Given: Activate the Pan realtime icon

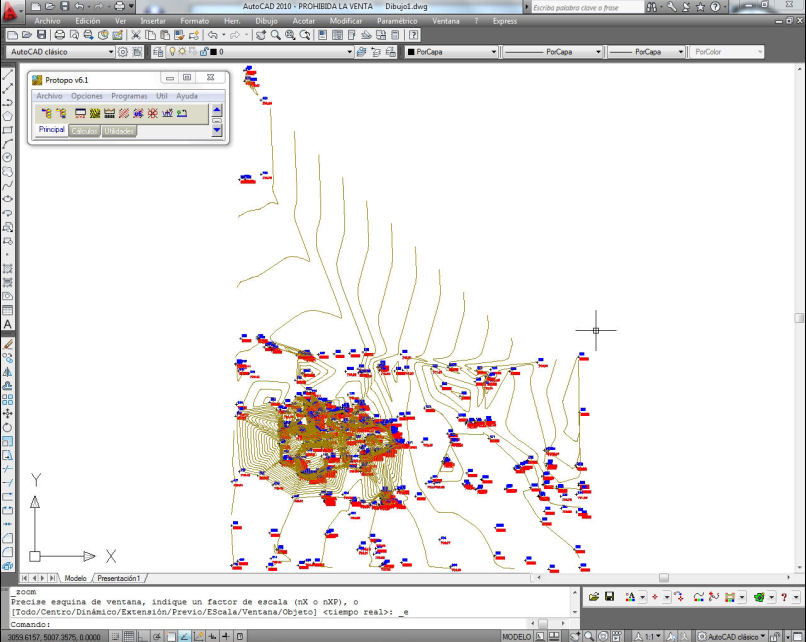Looking at the screenshot, I should [261, 35].
